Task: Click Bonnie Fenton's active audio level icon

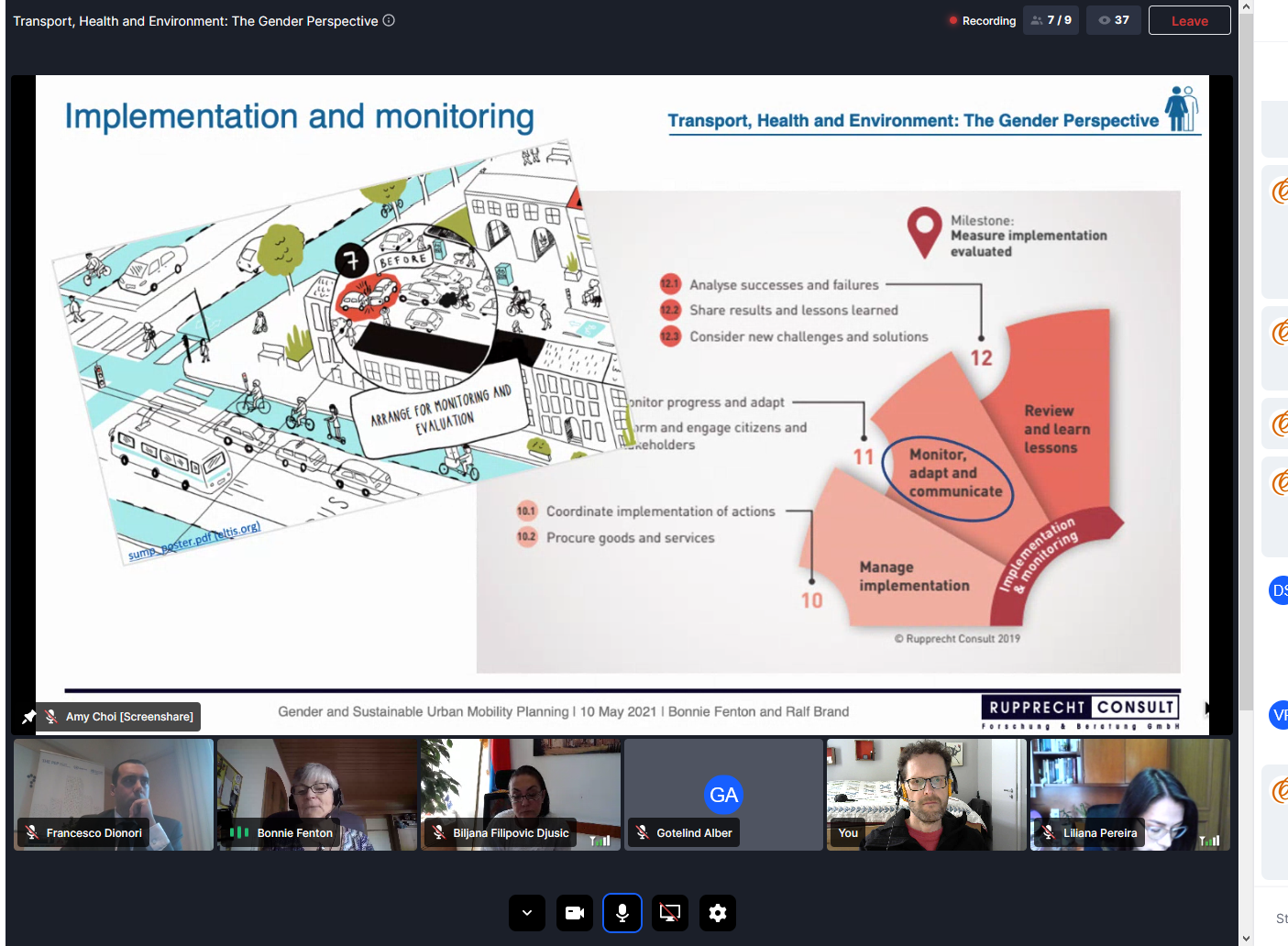Action: (239, 832)
